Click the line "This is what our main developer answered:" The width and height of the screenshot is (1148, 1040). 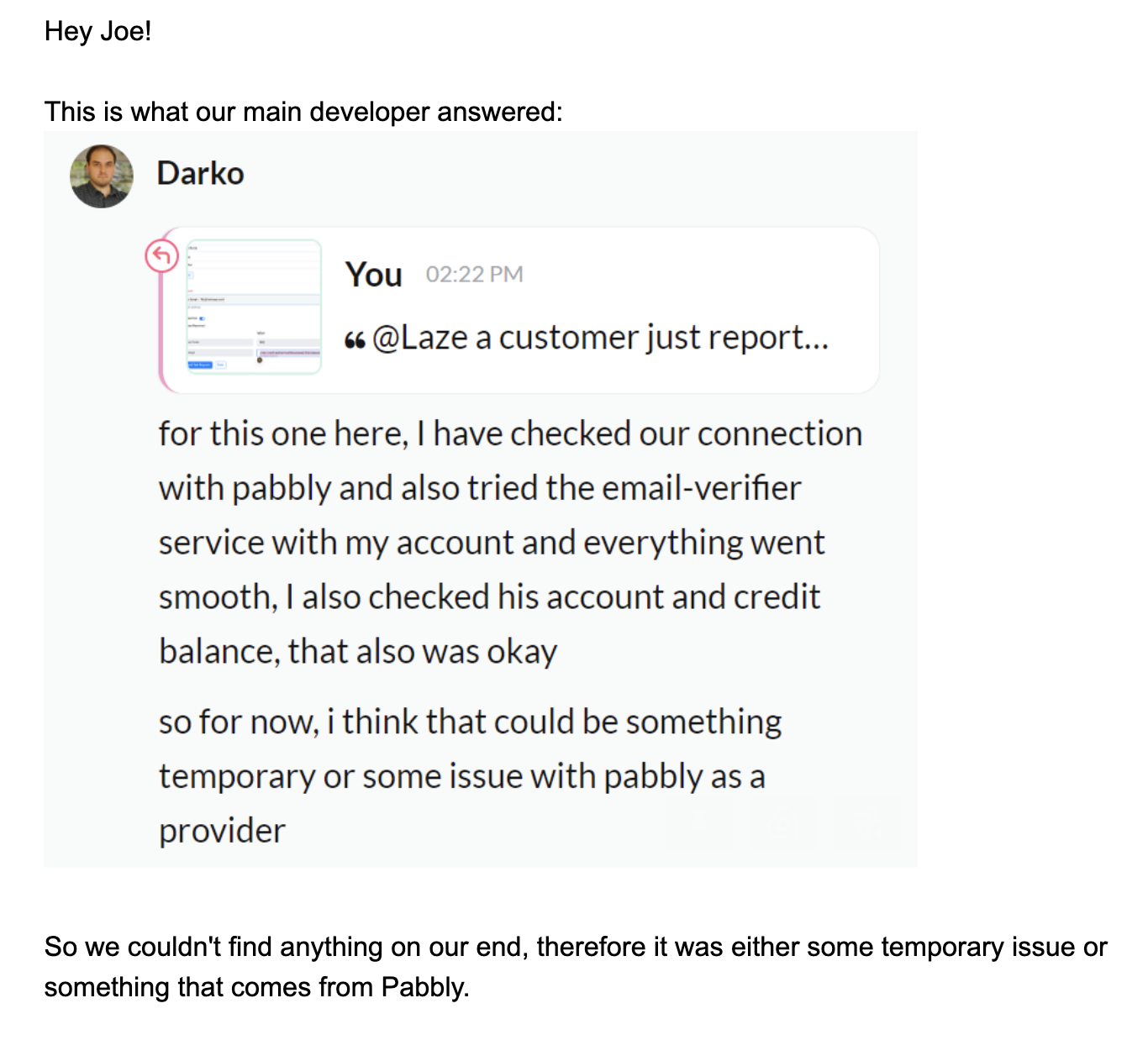point(303,112)
